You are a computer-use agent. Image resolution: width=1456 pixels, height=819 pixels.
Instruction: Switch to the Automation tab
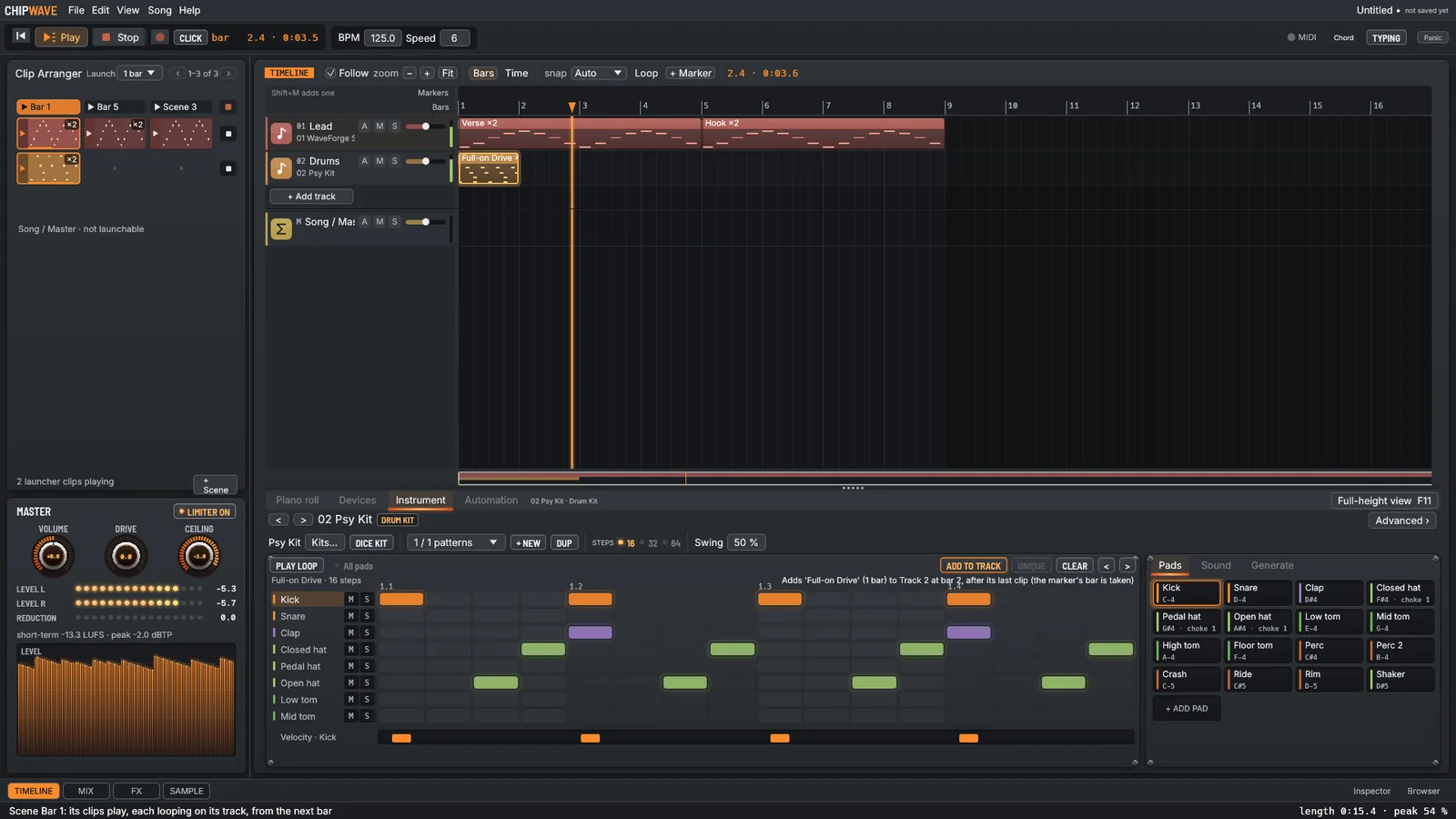pos(491,500)
